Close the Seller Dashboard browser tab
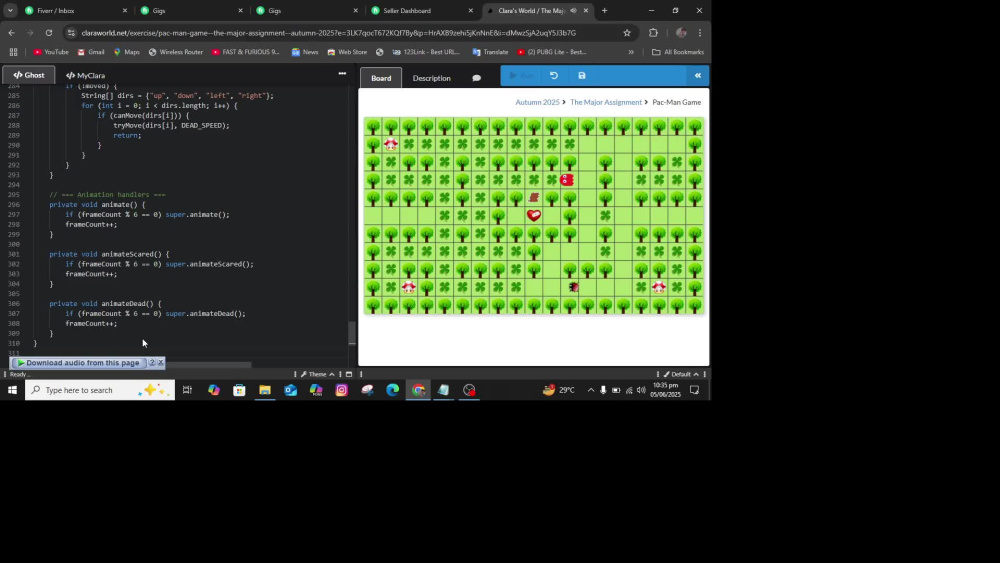This screenshot has height=563, width=1000. (471, 11)
